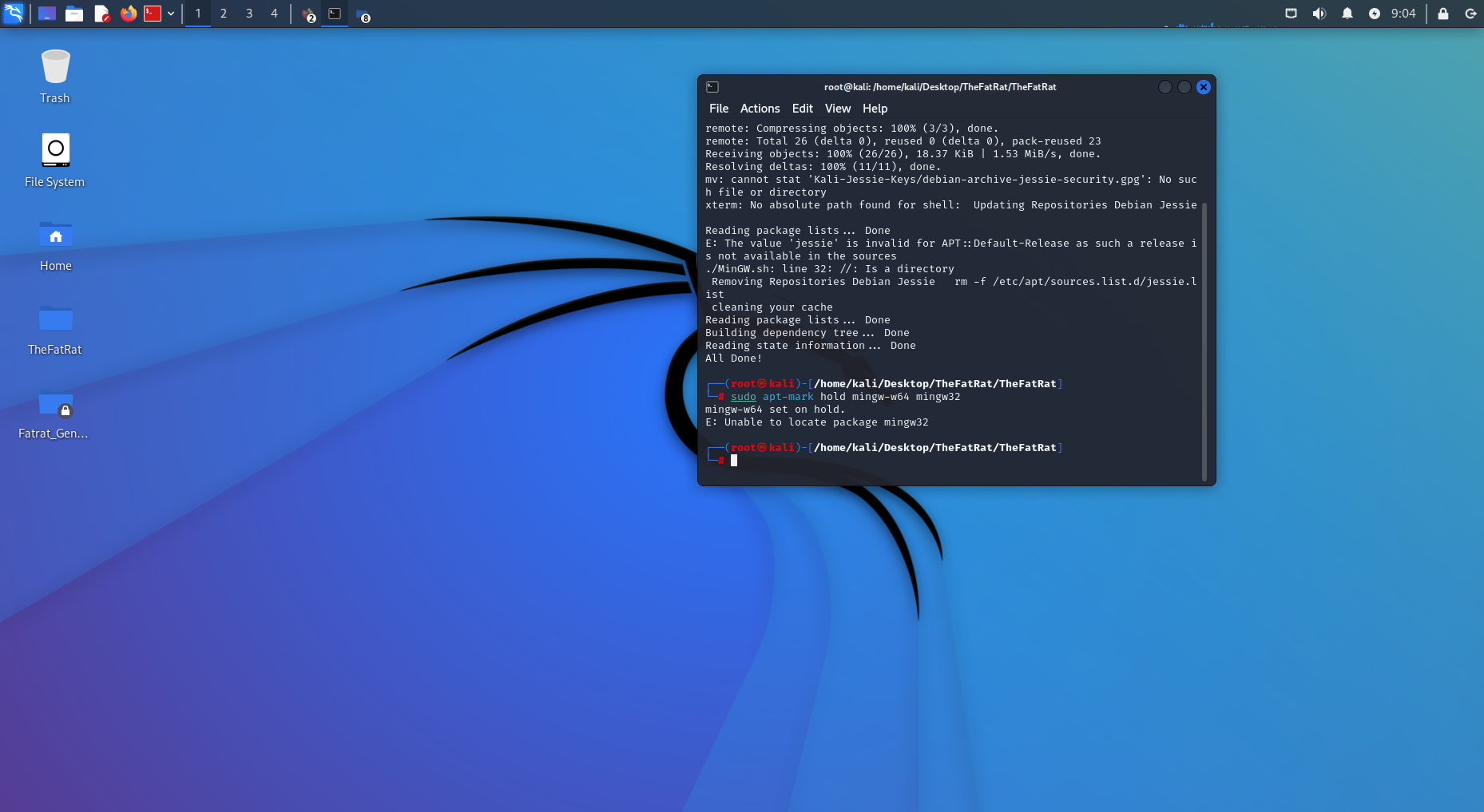Viewport: 1484px width, 812px height.
Task: Open the notifications bell in the tray
Action: [1348, 14]
